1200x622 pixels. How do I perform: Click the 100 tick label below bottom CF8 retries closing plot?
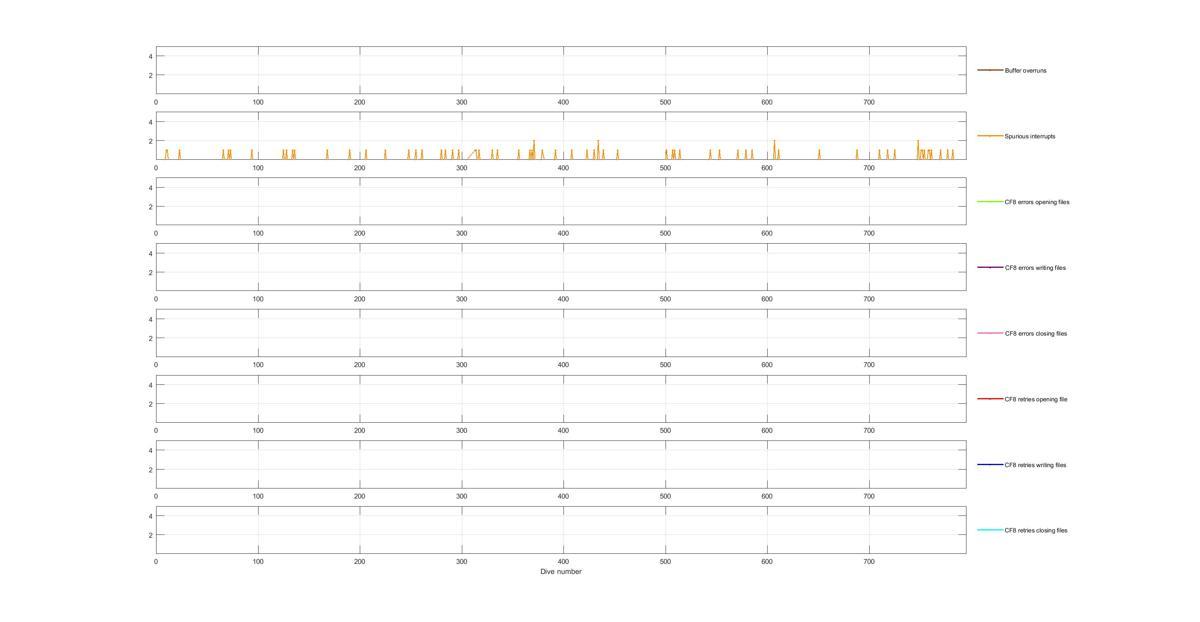coord(258,562)
